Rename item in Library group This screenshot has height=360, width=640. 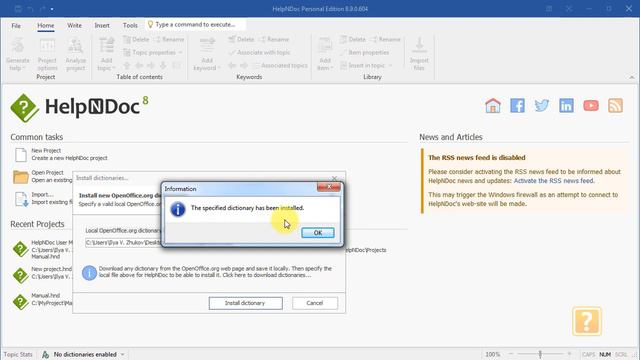click(385, 39)
